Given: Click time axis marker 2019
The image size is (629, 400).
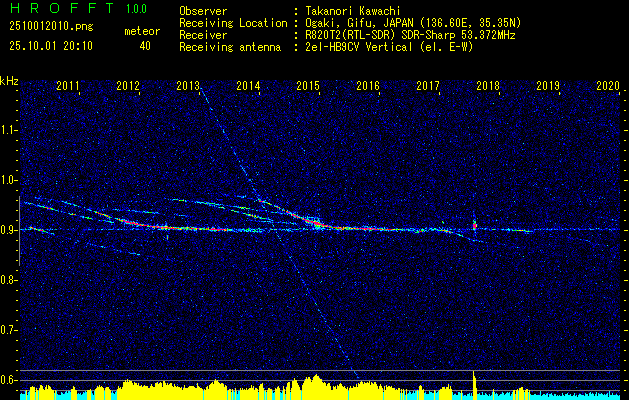Looking at the screenshot, I should click(x=548, y=85).
